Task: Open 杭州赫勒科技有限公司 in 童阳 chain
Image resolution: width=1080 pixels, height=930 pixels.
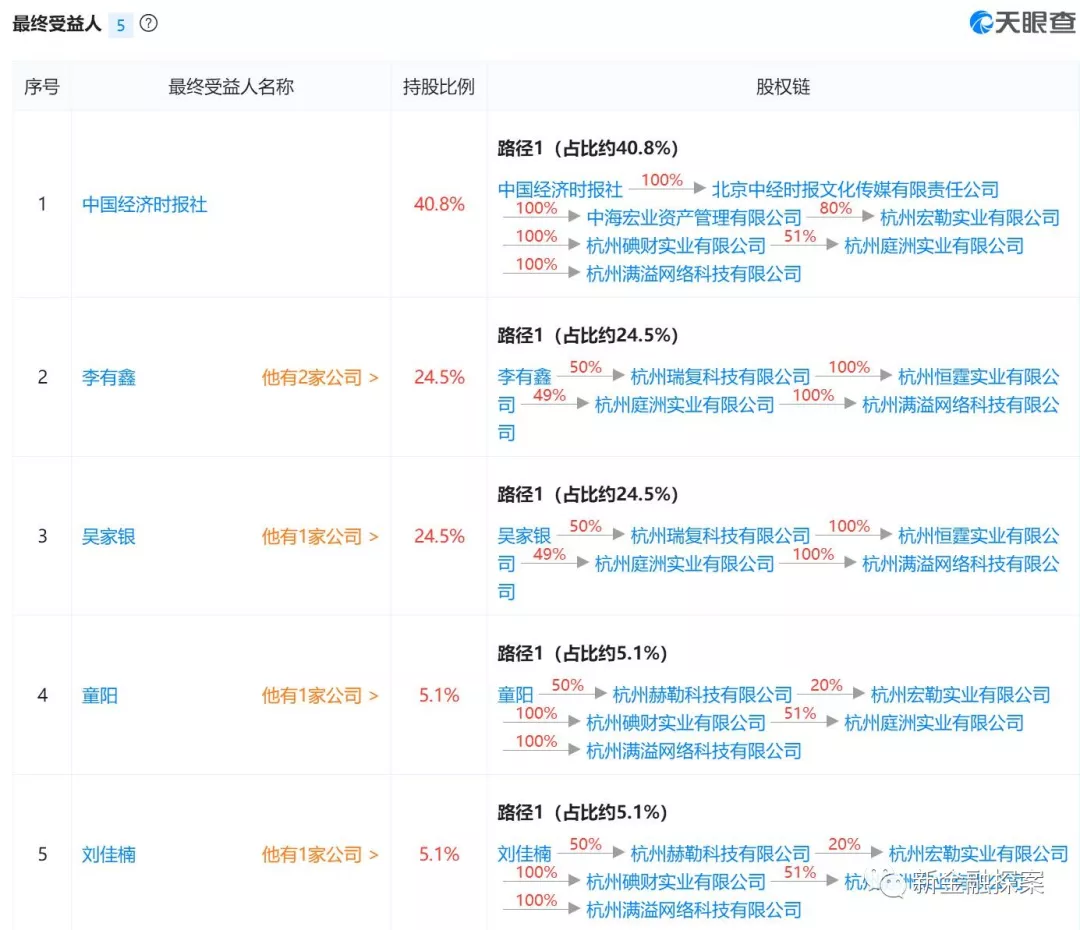Action: click(702, 695)
